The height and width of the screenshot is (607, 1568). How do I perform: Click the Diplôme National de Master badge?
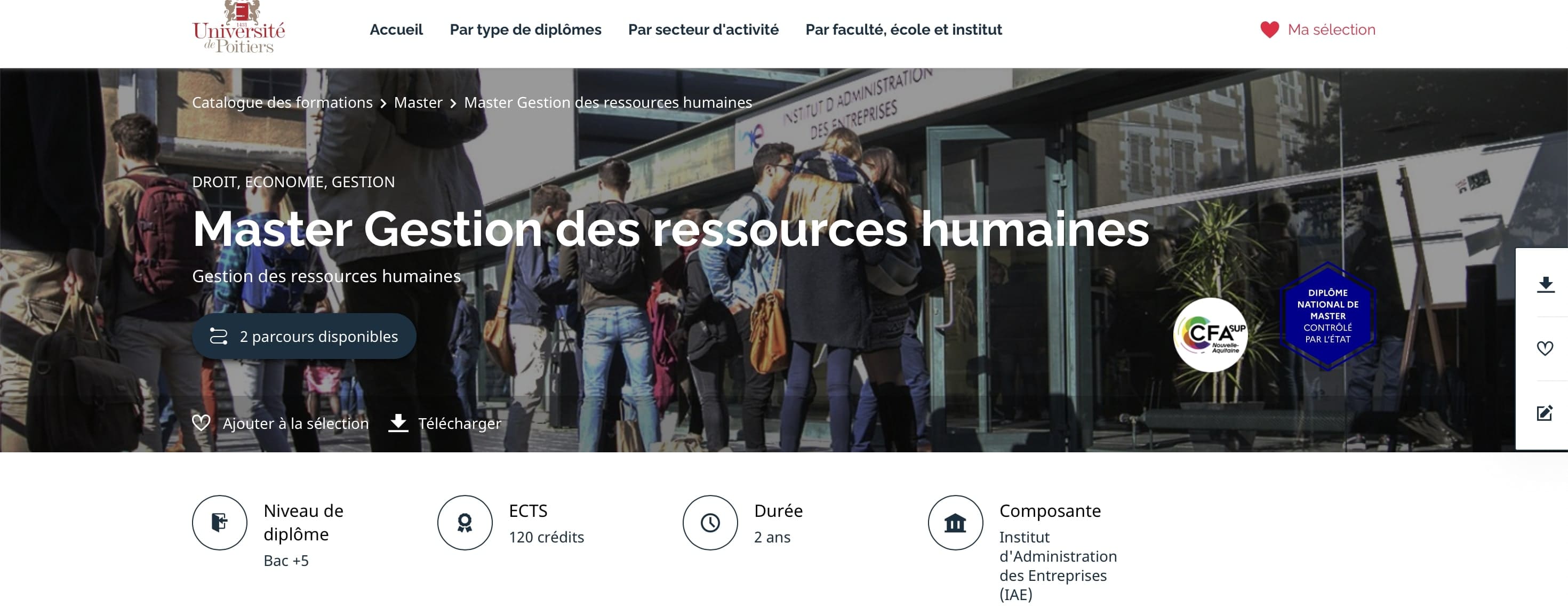(1327, 316)
